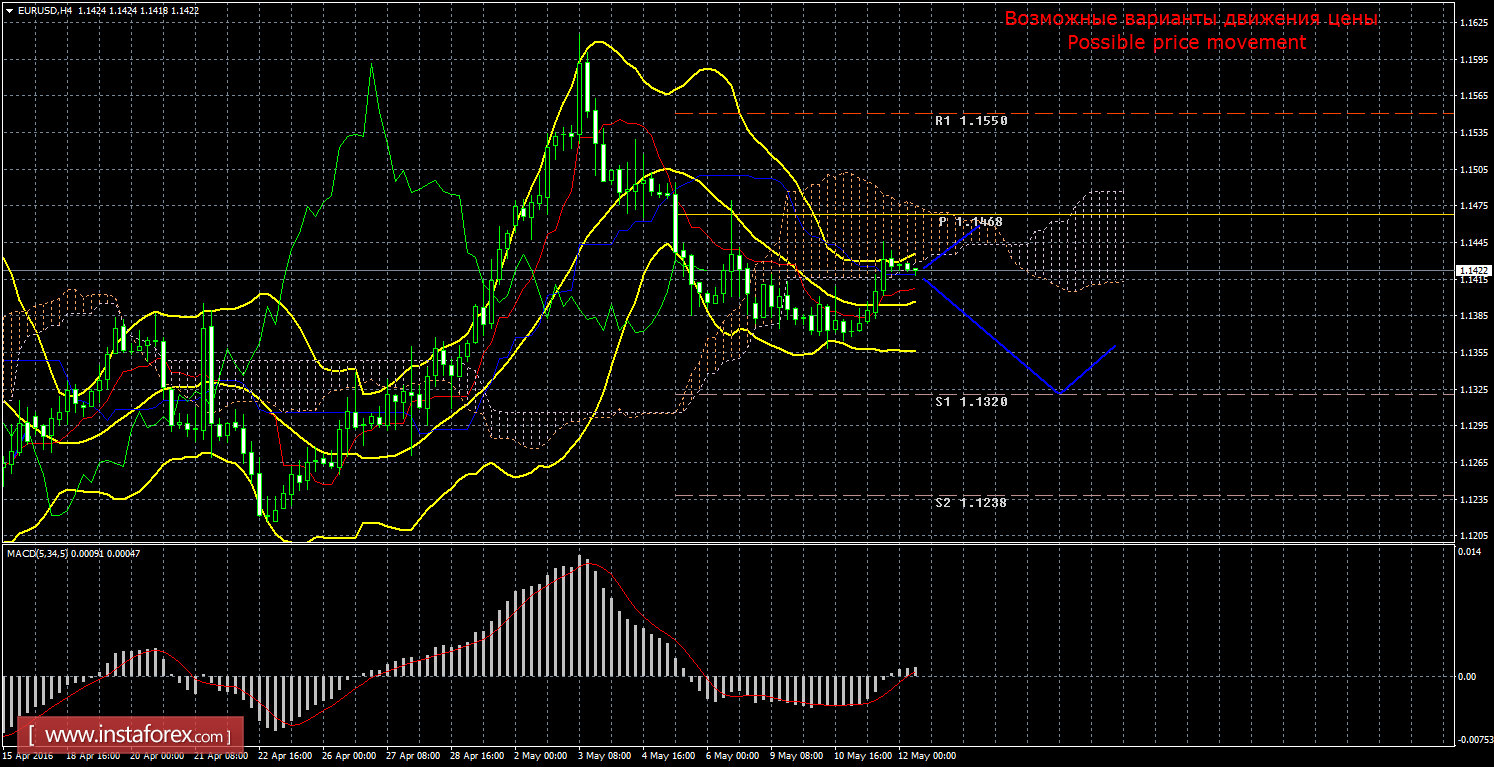Image resolution: width=1494 pixels, height=767 pixels.
Task: Select the S1 1.1320 support label
Action: [971, 401]
